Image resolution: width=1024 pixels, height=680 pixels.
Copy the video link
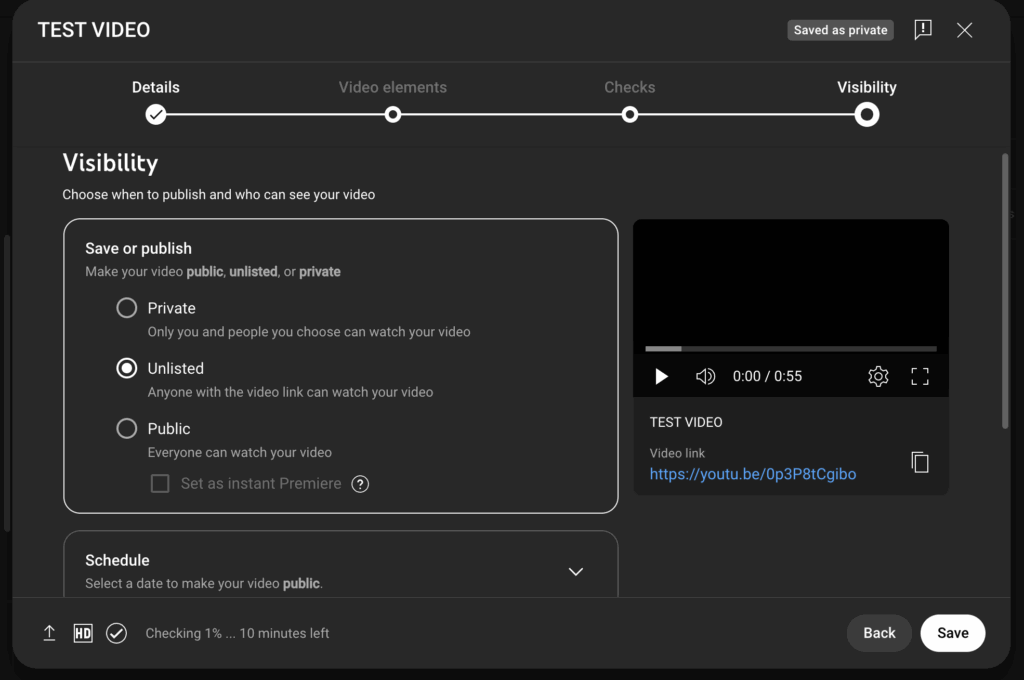coord(920,462)
